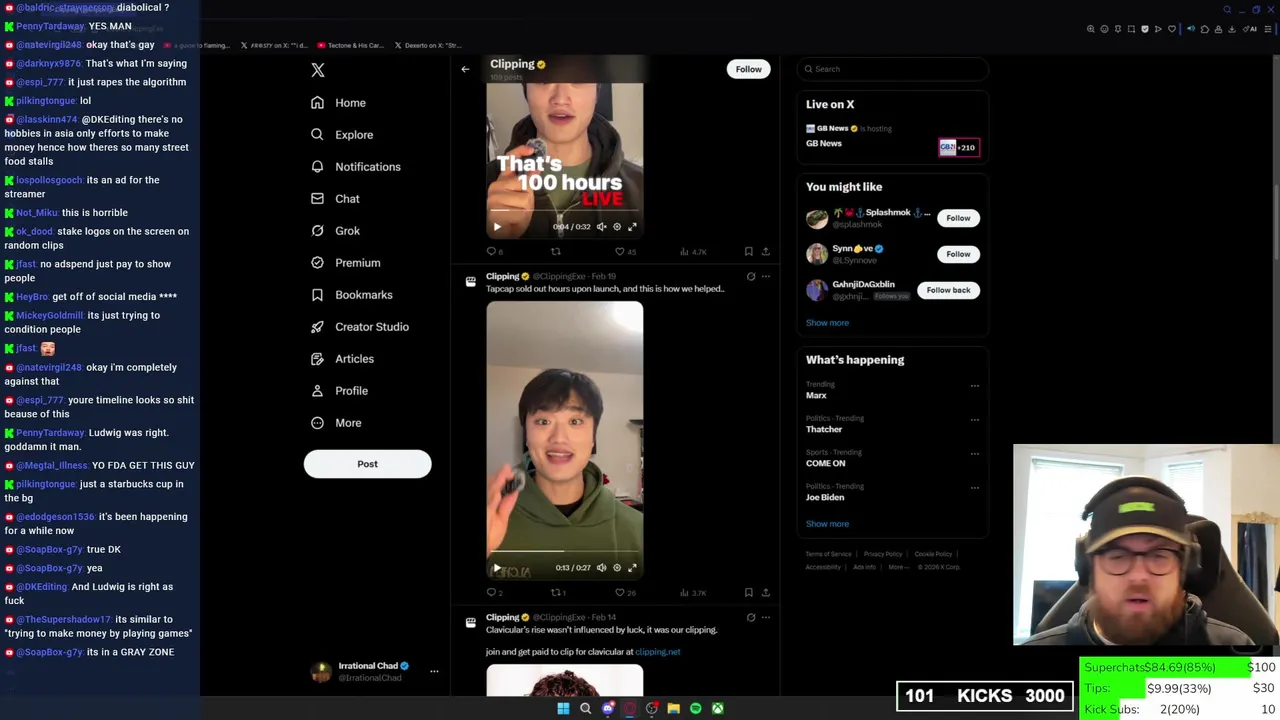Click the Grok icon on Feb 19 post
1280x720 pixels.
pyautogui.click(x=751, y=277)
